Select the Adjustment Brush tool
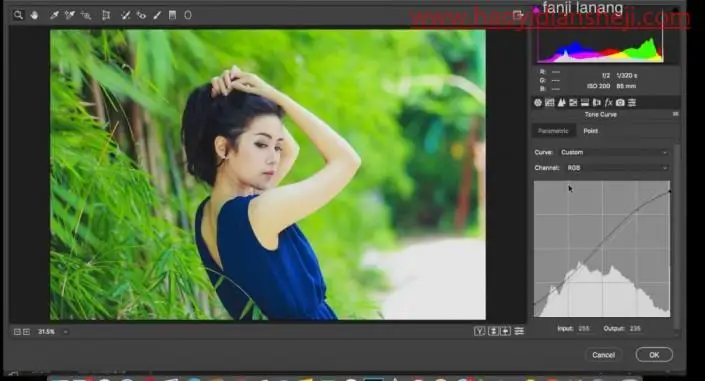Viewport: 705px width, 381px height. (157, 15)
